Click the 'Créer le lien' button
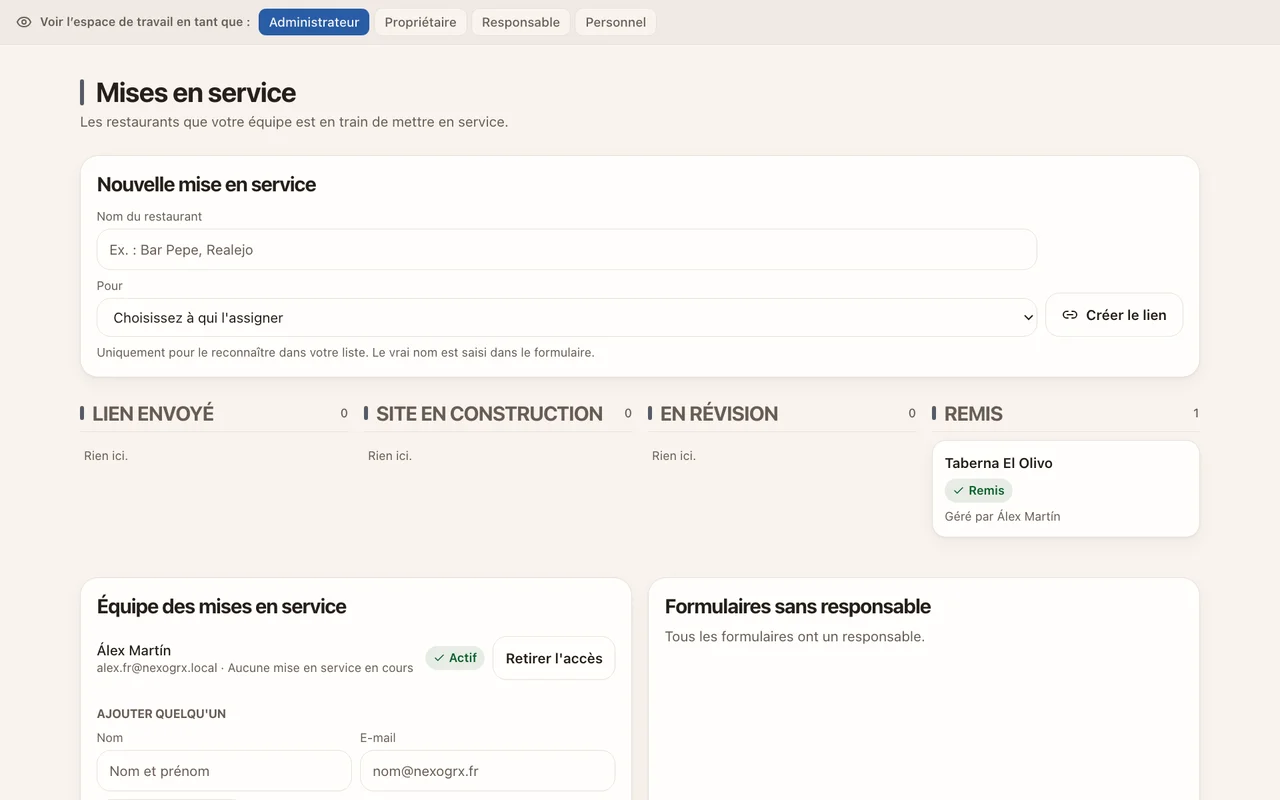Viewport: 1280px width, 800px height. click(1114, 315)
